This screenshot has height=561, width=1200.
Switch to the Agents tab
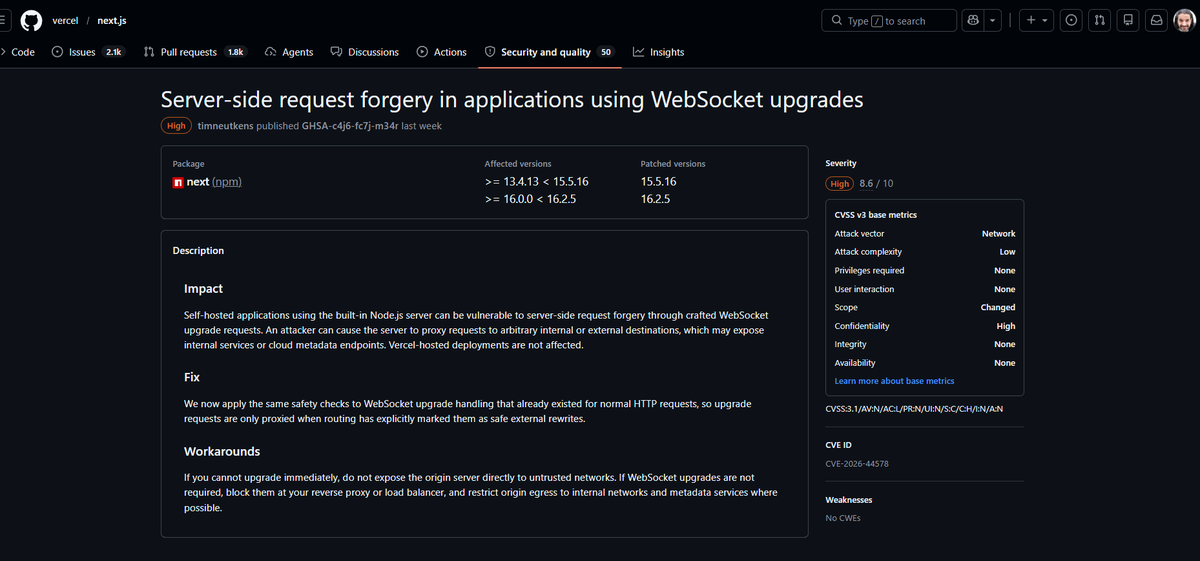point(289,52)
